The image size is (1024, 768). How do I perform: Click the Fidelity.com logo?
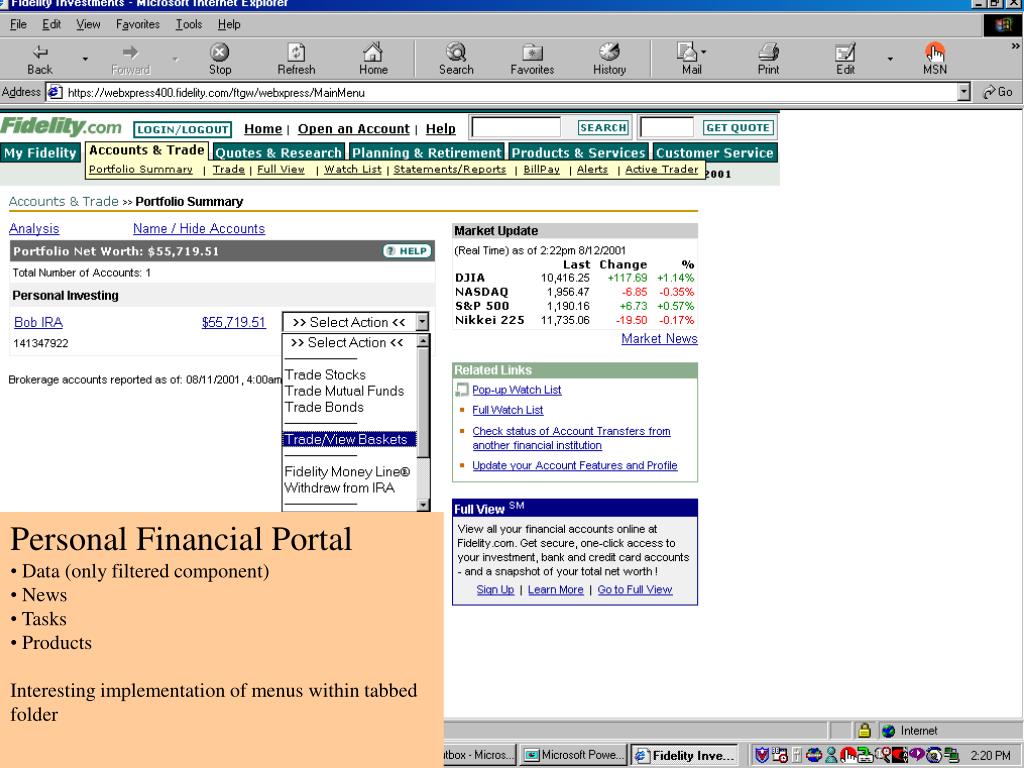[x=61, y=126]
